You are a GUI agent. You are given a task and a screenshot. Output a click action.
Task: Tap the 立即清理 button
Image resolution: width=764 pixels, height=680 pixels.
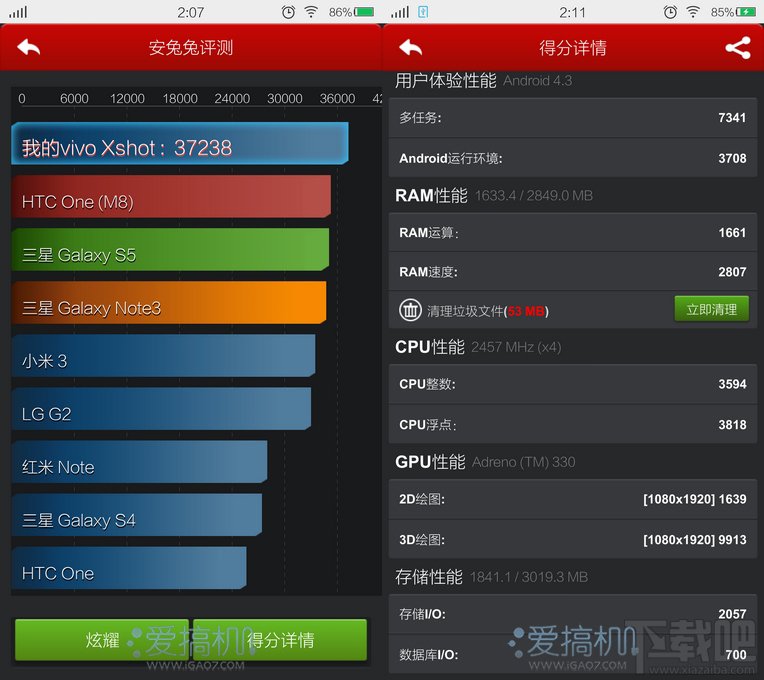click(x=711, y=309)
